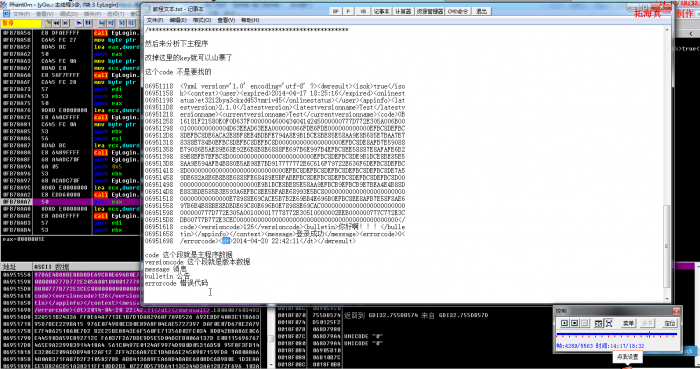
Task: Click debugger close-program X toolbar icon
Action: [x=66, y=23]
